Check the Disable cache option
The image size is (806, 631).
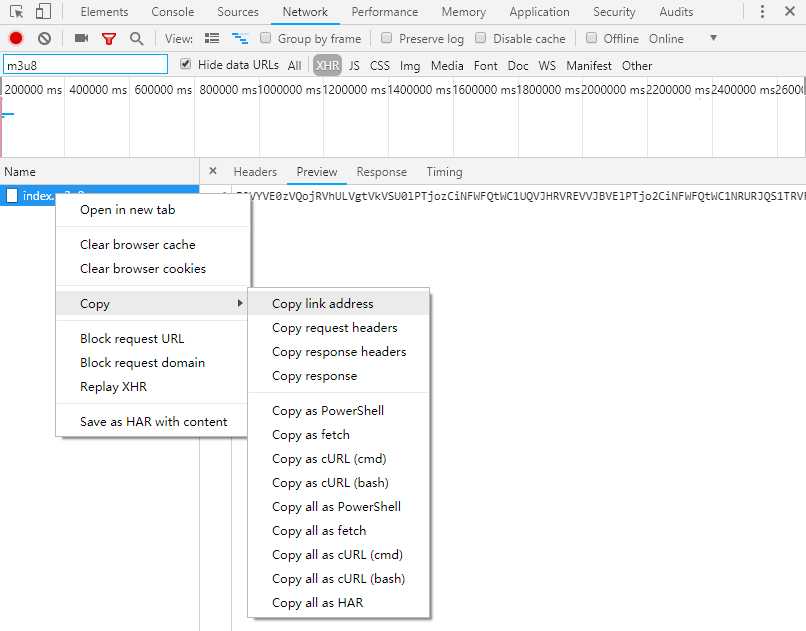pos(480,38)
